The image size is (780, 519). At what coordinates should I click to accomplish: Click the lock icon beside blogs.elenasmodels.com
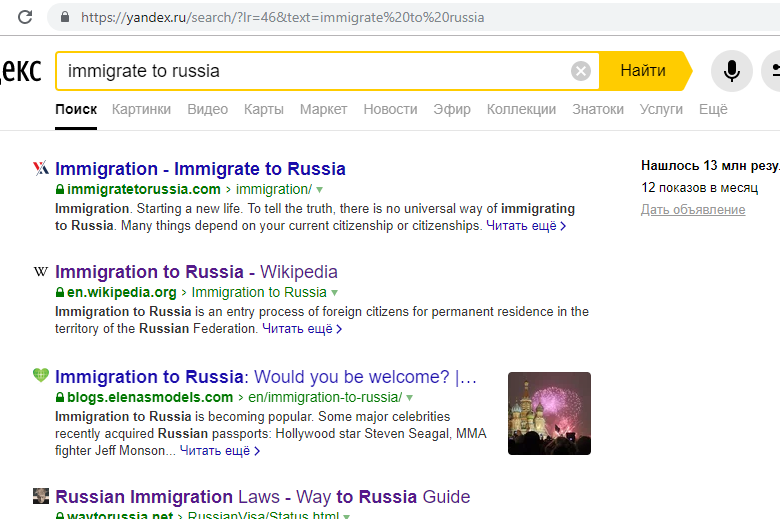tap(60, 397)
